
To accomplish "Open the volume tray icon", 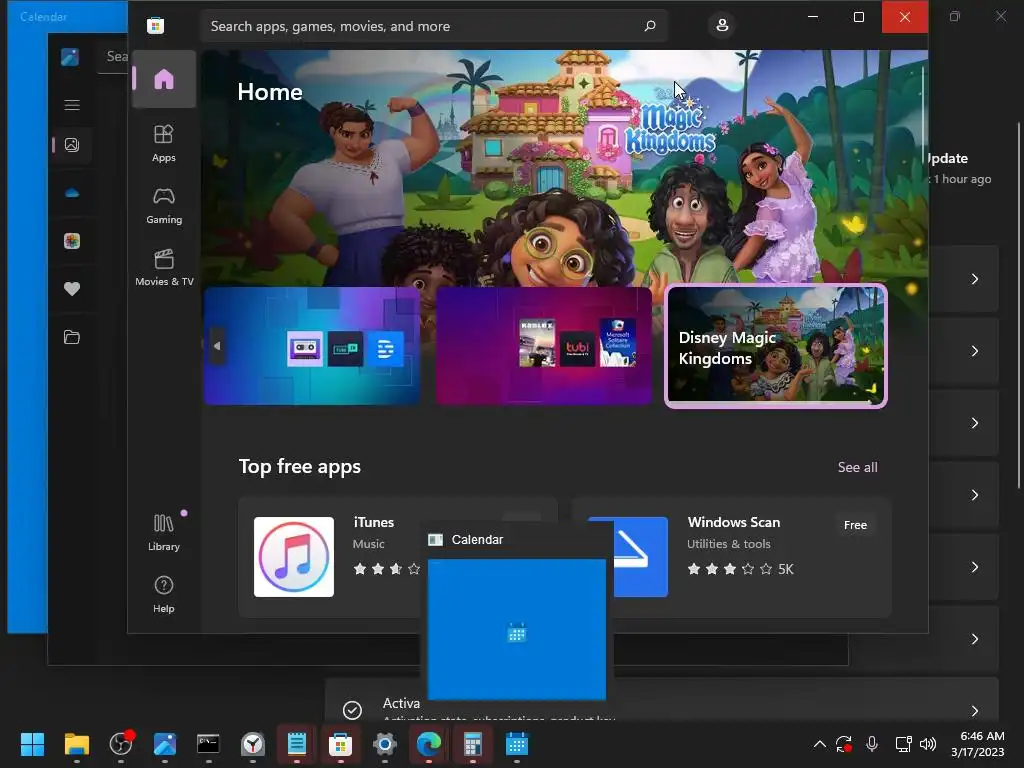I will [927, 744].
